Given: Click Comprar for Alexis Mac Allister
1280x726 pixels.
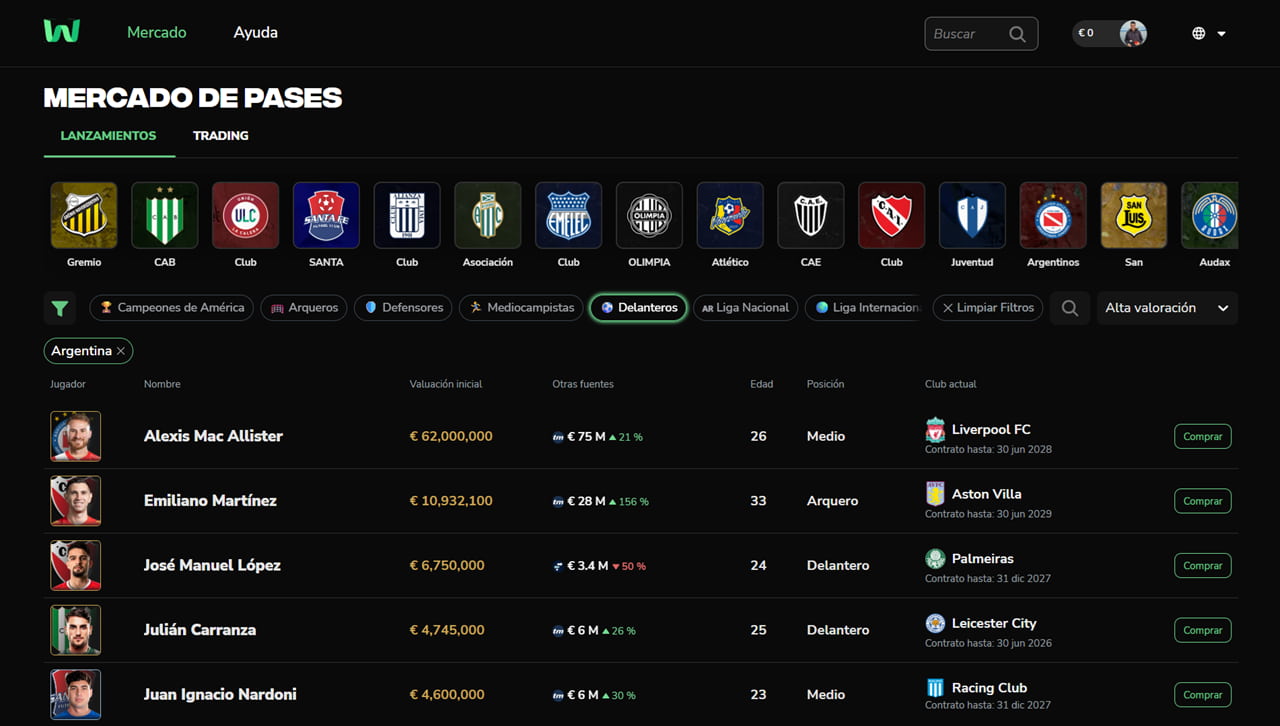Looking at the screenshot, I should coord(1202,437).
